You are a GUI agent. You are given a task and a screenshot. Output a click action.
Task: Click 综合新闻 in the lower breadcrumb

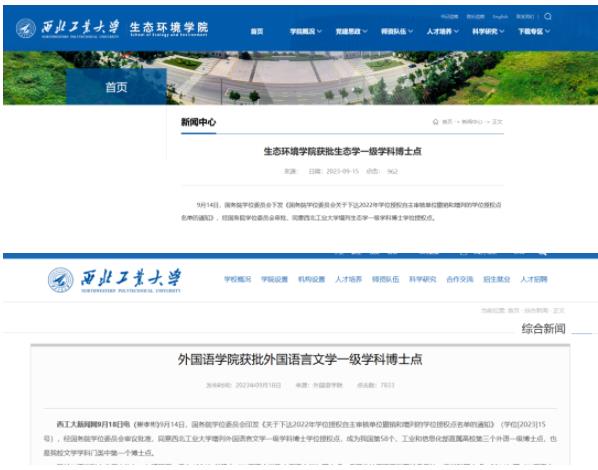pos(536,311)
